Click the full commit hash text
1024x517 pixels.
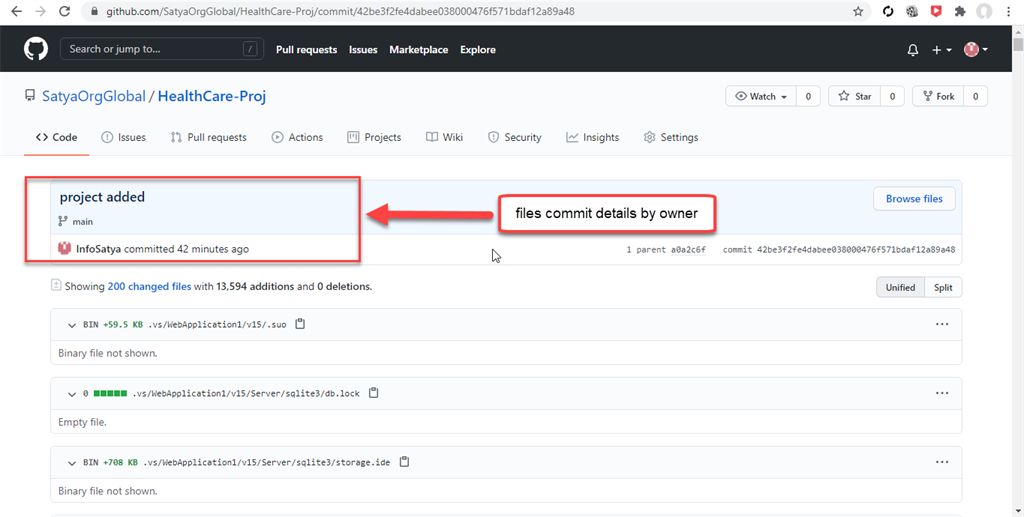coord(856,249)
